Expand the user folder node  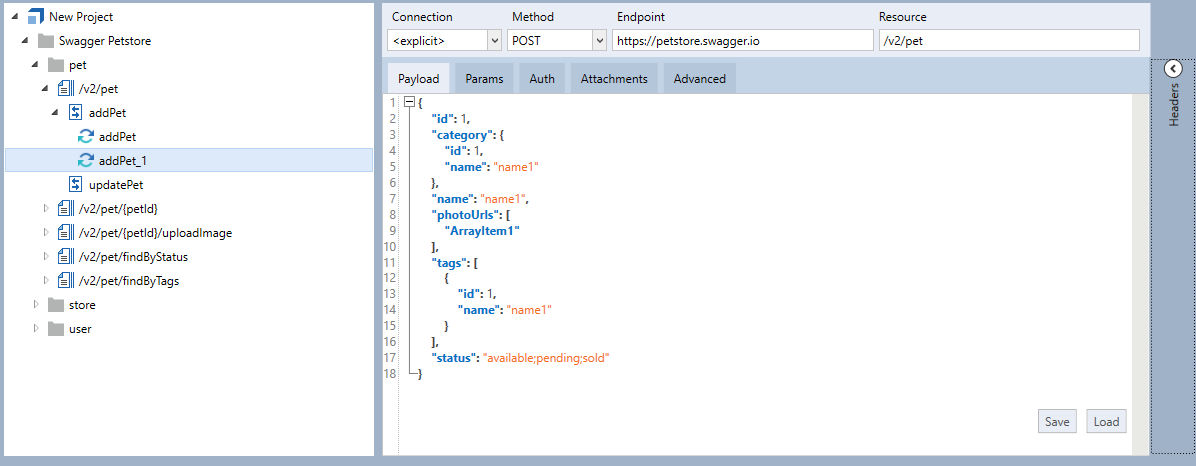point(35,329)
